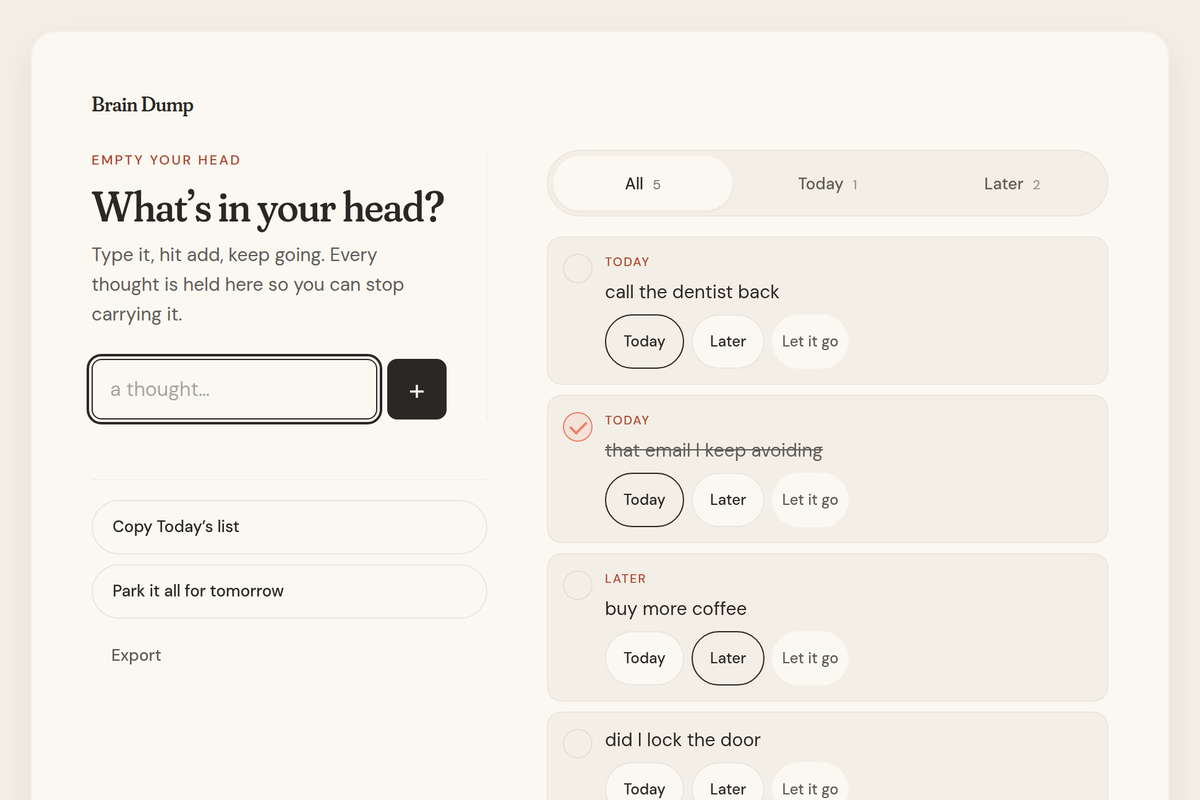
Task: Click the Brain Dump logo title
Action: 142,105
